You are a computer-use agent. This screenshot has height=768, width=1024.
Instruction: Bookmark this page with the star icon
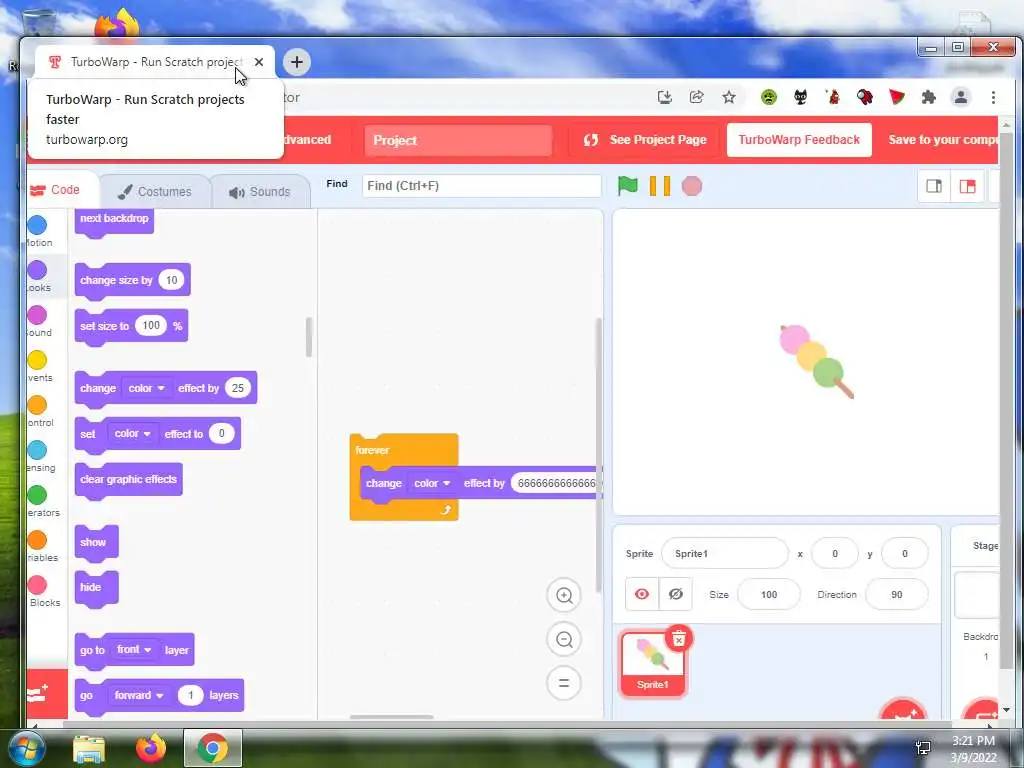pyautogui.click(x=729, y=97)
